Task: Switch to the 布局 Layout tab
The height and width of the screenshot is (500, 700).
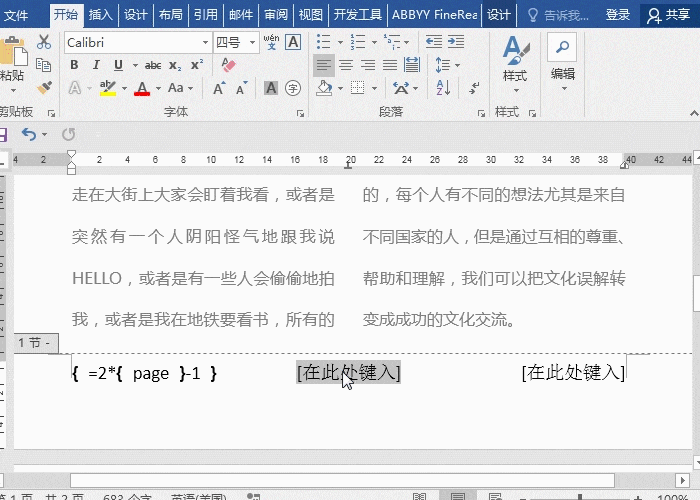Action: 171,15
